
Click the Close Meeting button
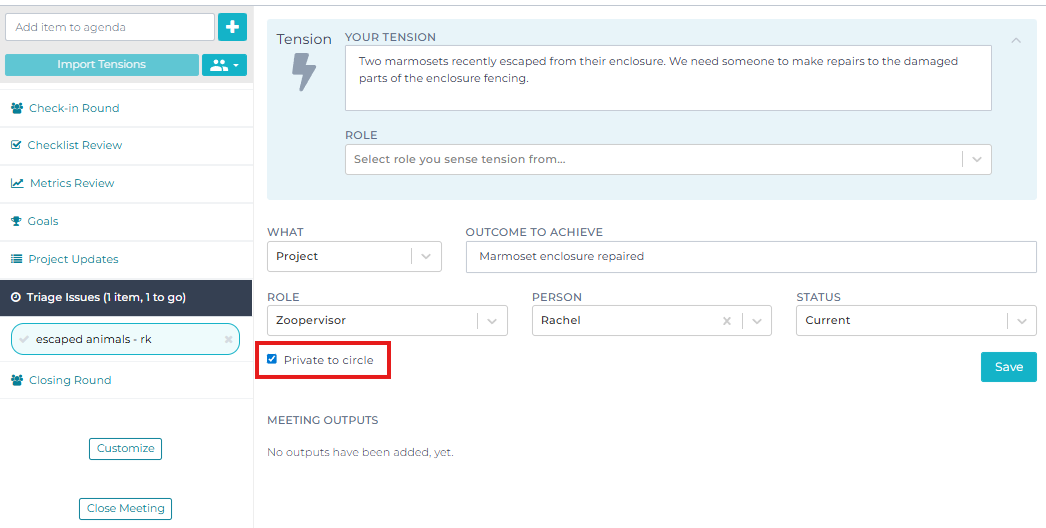click(126, 508)
